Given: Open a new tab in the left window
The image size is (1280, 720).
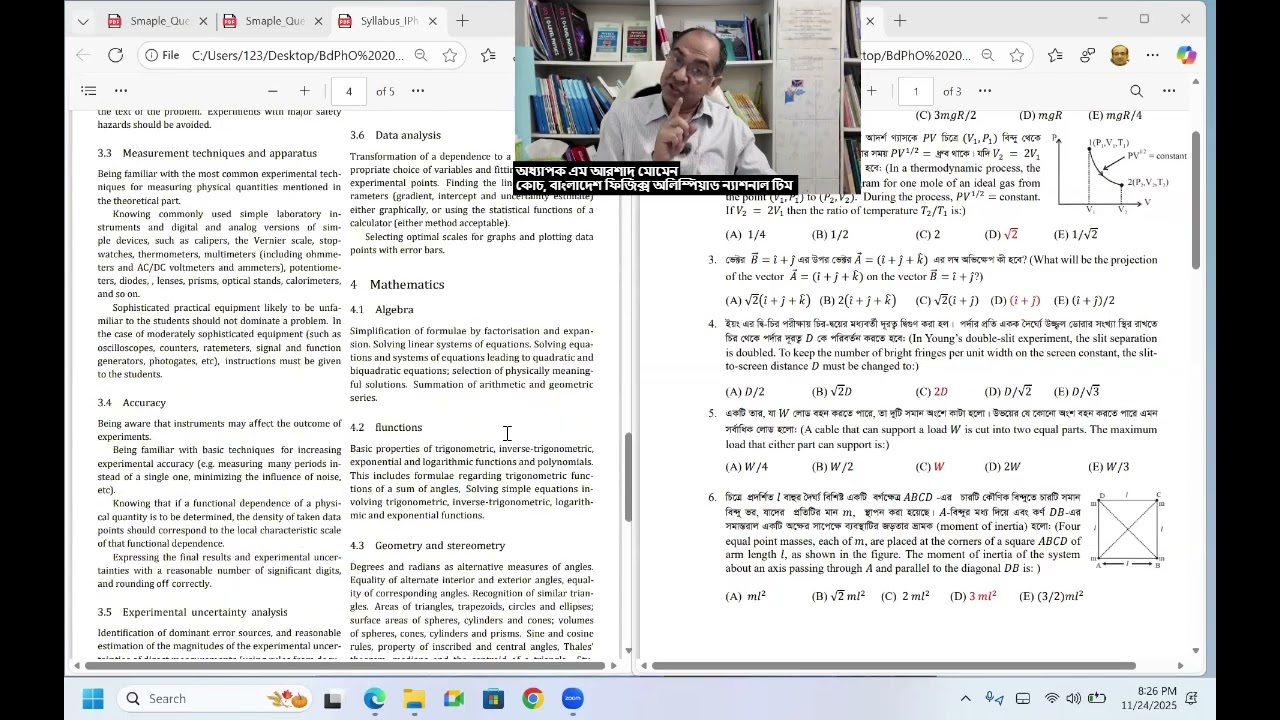Looking at the screenshot, I should 462,21.
